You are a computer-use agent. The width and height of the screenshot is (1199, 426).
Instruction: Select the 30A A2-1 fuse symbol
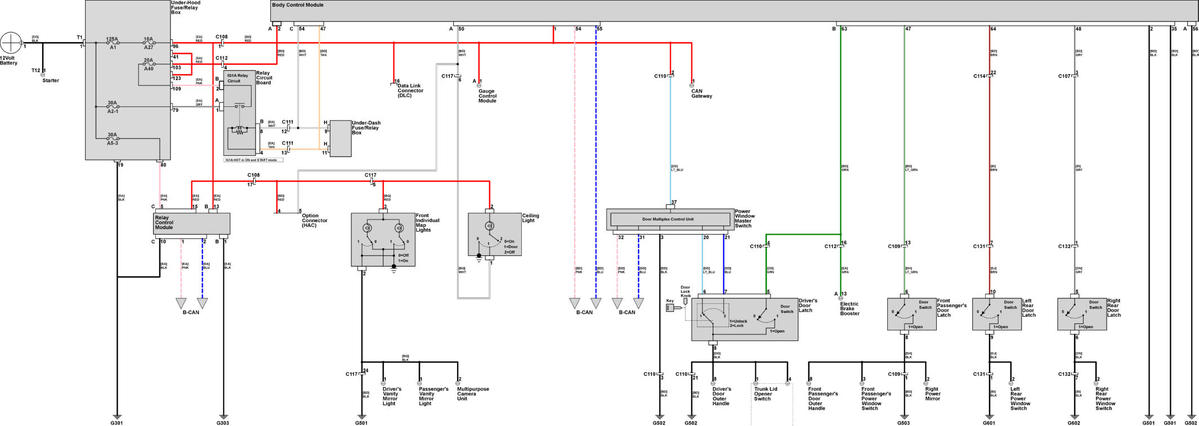113,108
